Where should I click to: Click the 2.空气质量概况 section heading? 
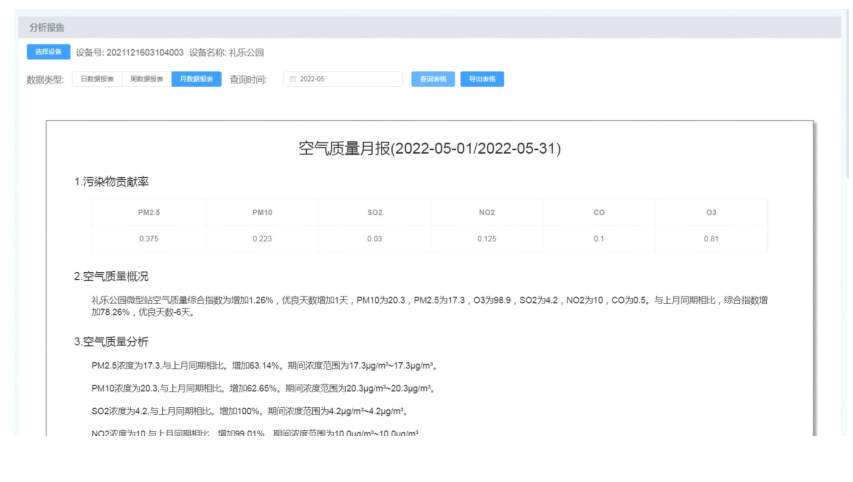pos(120,276)
